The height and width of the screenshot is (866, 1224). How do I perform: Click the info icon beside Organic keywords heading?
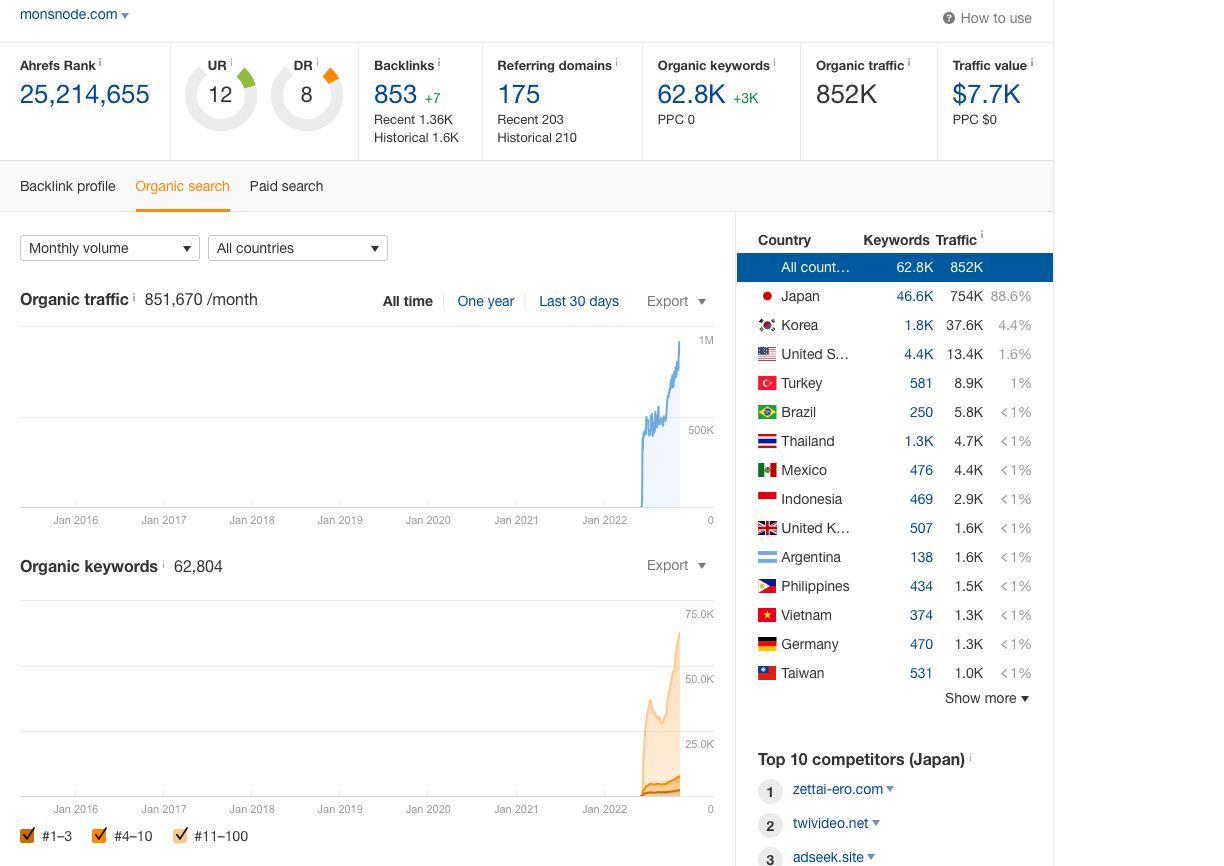click(x=163, y=564)
